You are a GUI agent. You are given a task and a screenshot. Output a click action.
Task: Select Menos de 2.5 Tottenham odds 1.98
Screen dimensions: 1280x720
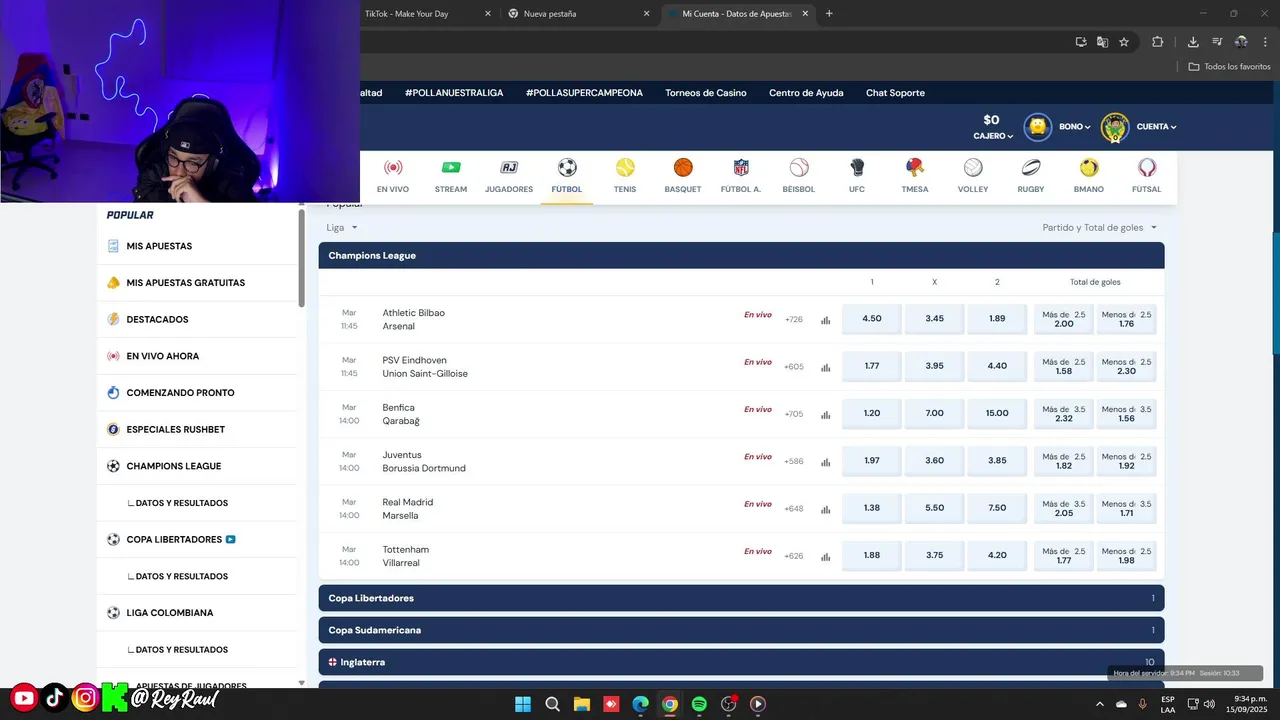coord(1126,556)
